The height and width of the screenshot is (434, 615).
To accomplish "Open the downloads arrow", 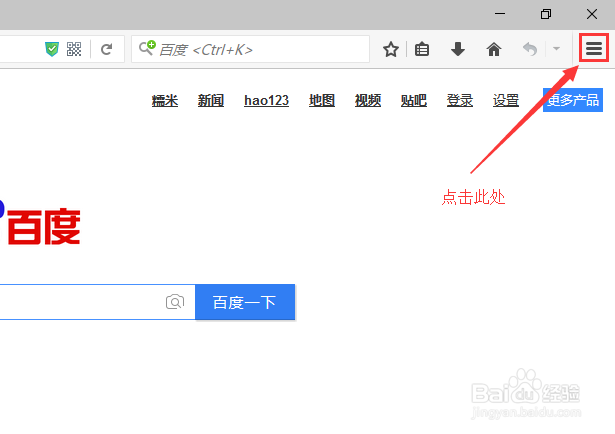I will tap(458, 49).
